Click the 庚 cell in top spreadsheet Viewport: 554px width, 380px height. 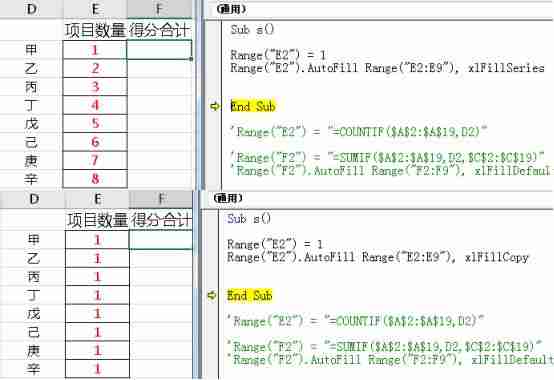(x=31, y=160)
